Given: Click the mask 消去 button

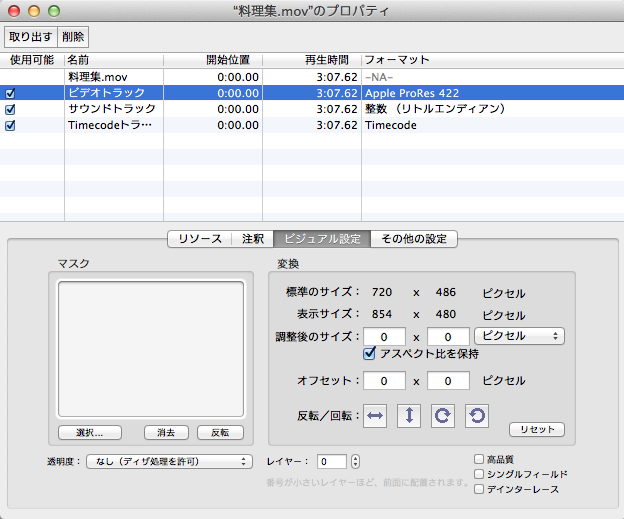Looking at the screenshot, I should pos(166,433).
